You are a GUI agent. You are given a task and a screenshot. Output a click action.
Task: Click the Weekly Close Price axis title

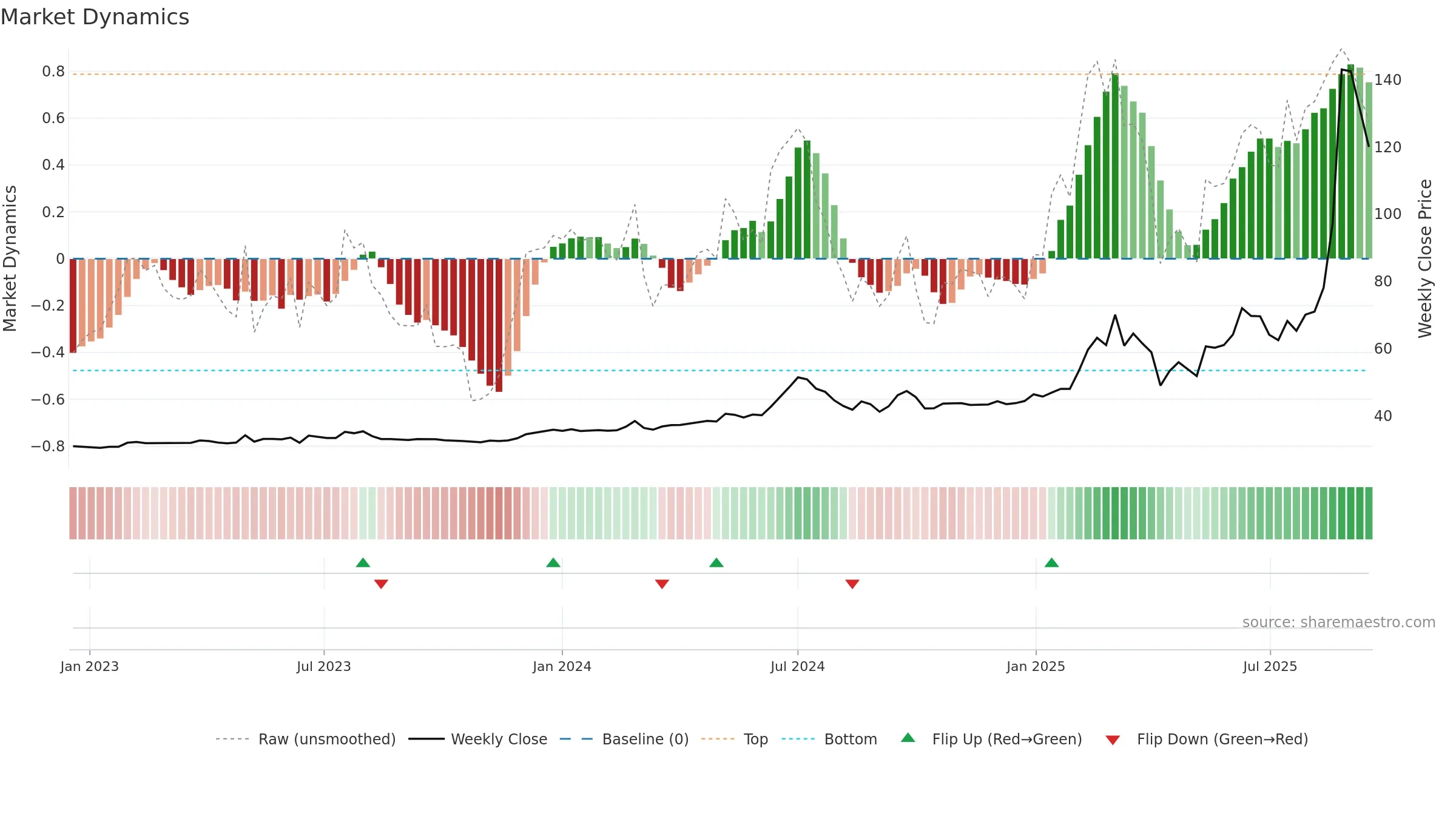[1425, 258]
